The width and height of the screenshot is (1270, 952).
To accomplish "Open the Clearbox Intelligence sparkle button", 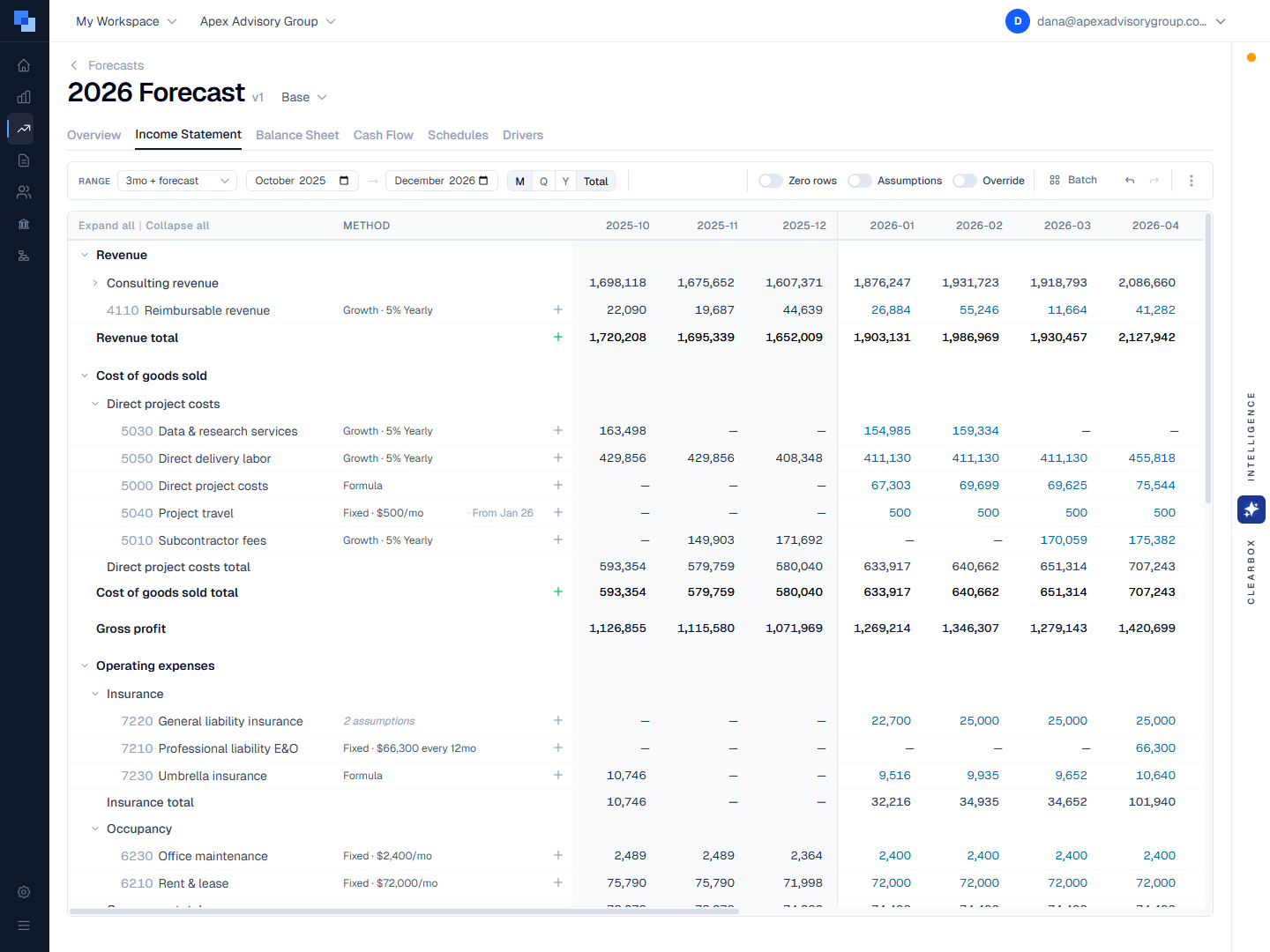I will click(1251, 509).
